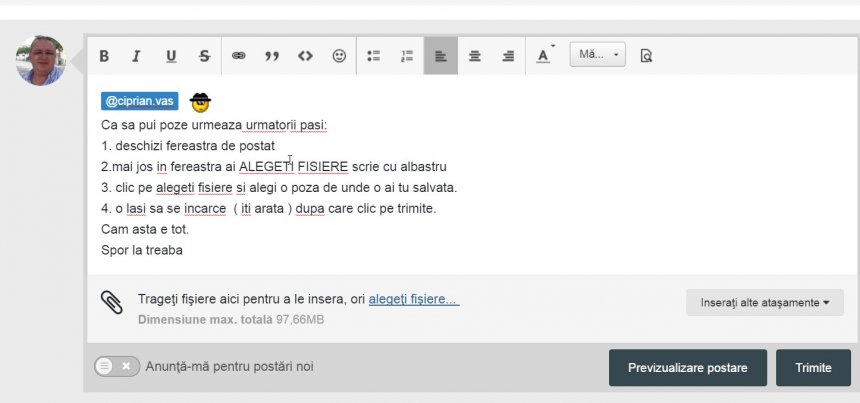Open the font color picker

545,56
